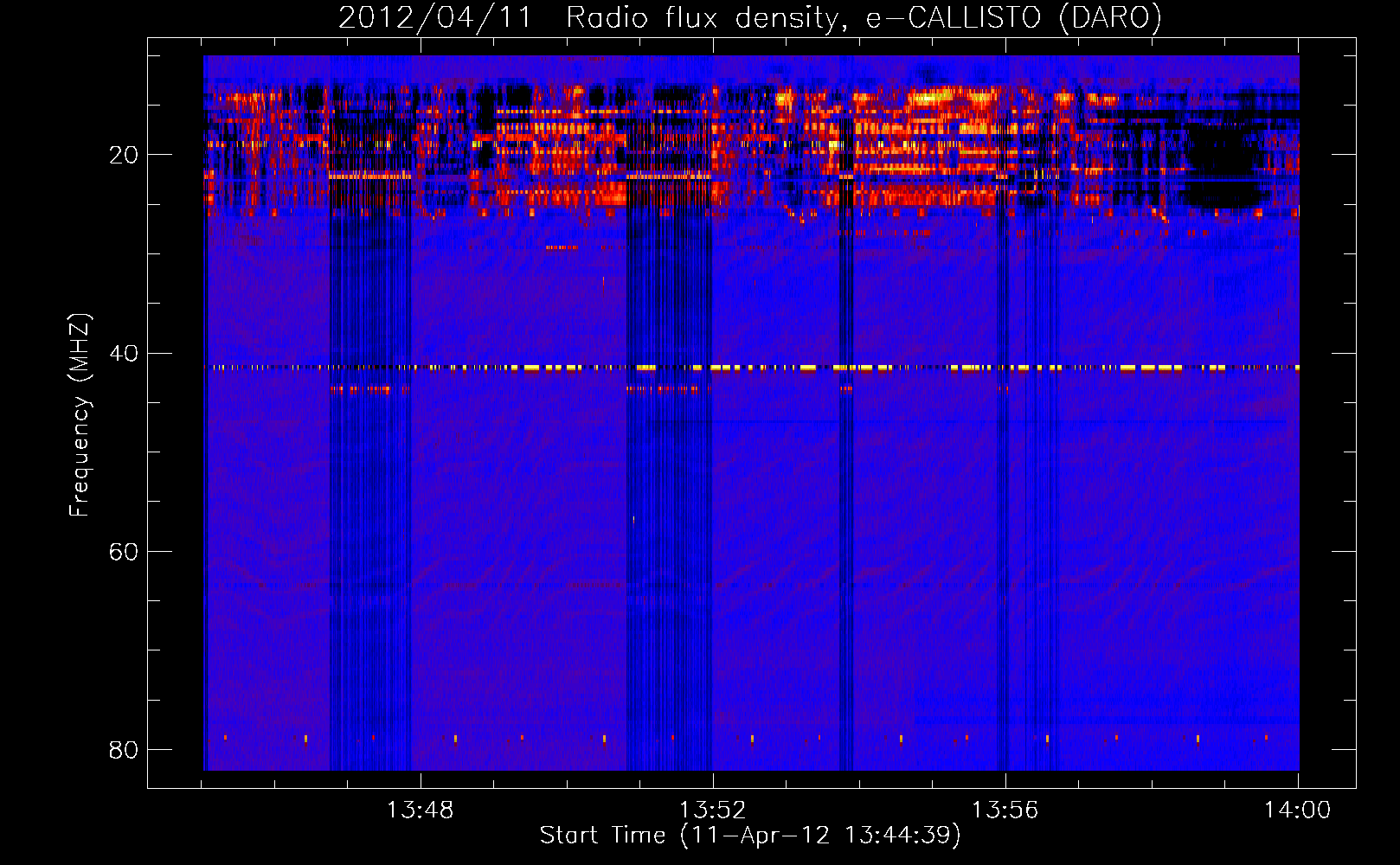Click the 13:56 time tick label

click(1005, 811)
